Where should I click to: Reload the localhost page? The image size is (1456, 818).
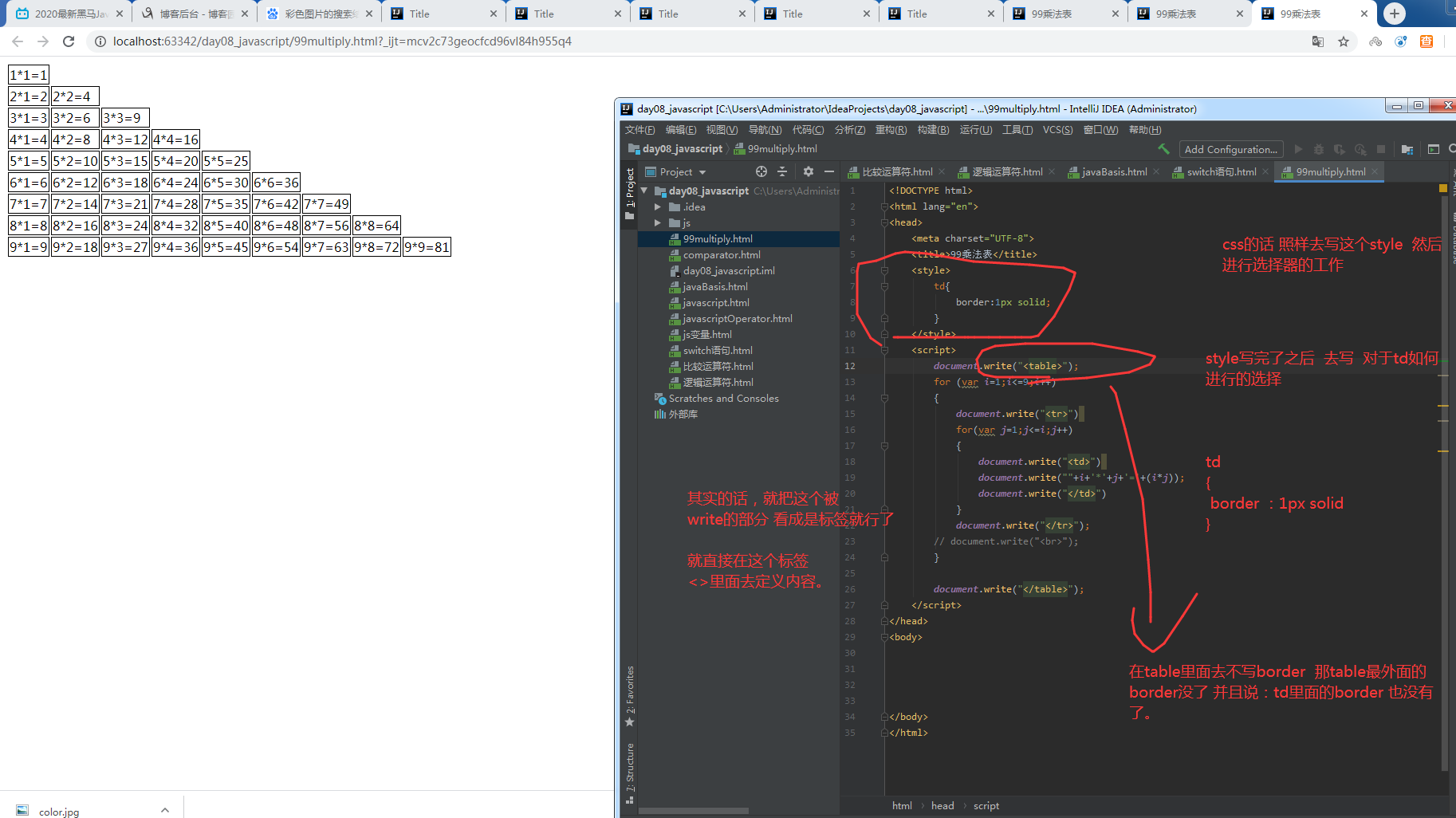click(x=69, y=41)
